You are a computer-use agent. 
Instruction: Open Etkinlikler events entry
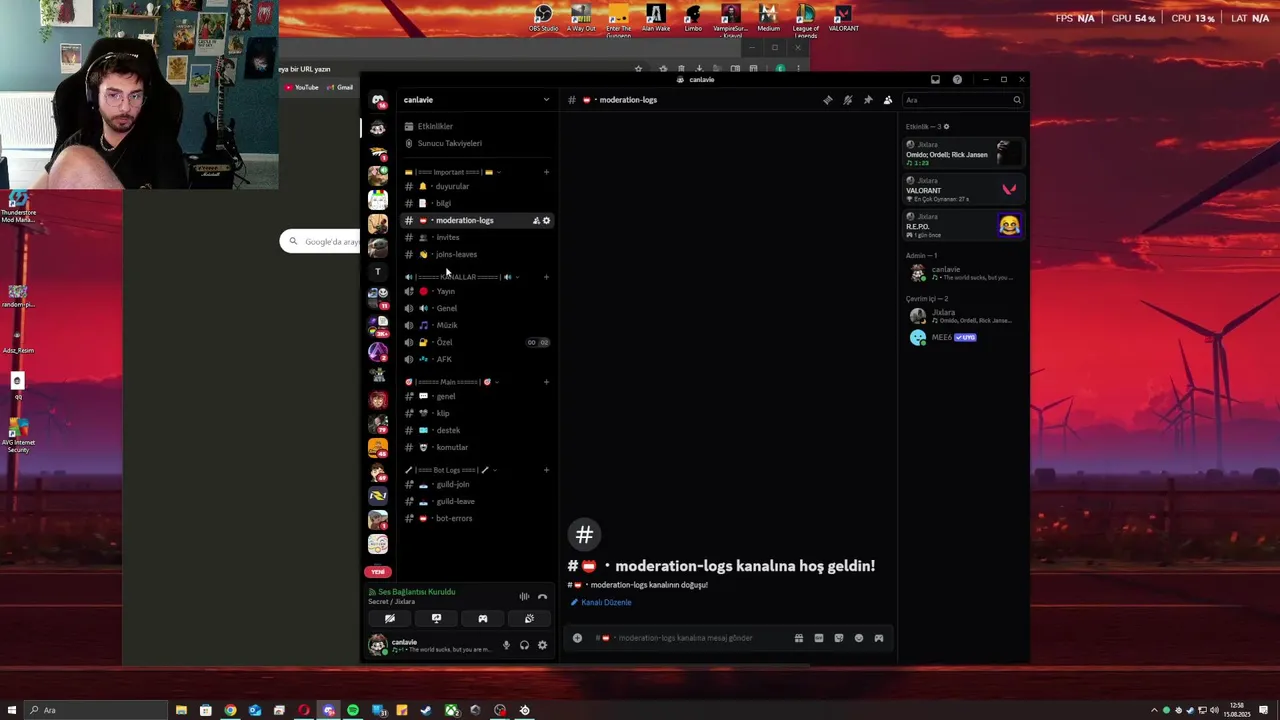(477, 126)
